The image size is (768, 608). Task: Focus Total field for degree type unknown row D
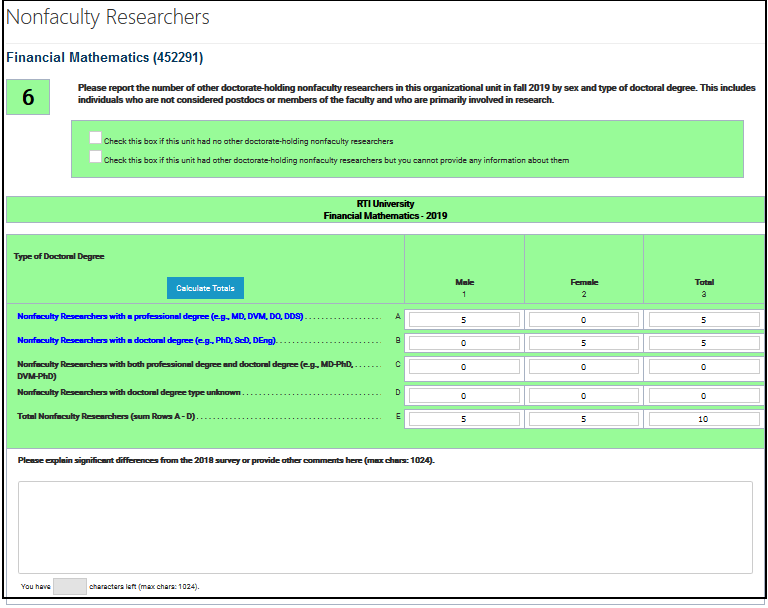coord(704,396)
